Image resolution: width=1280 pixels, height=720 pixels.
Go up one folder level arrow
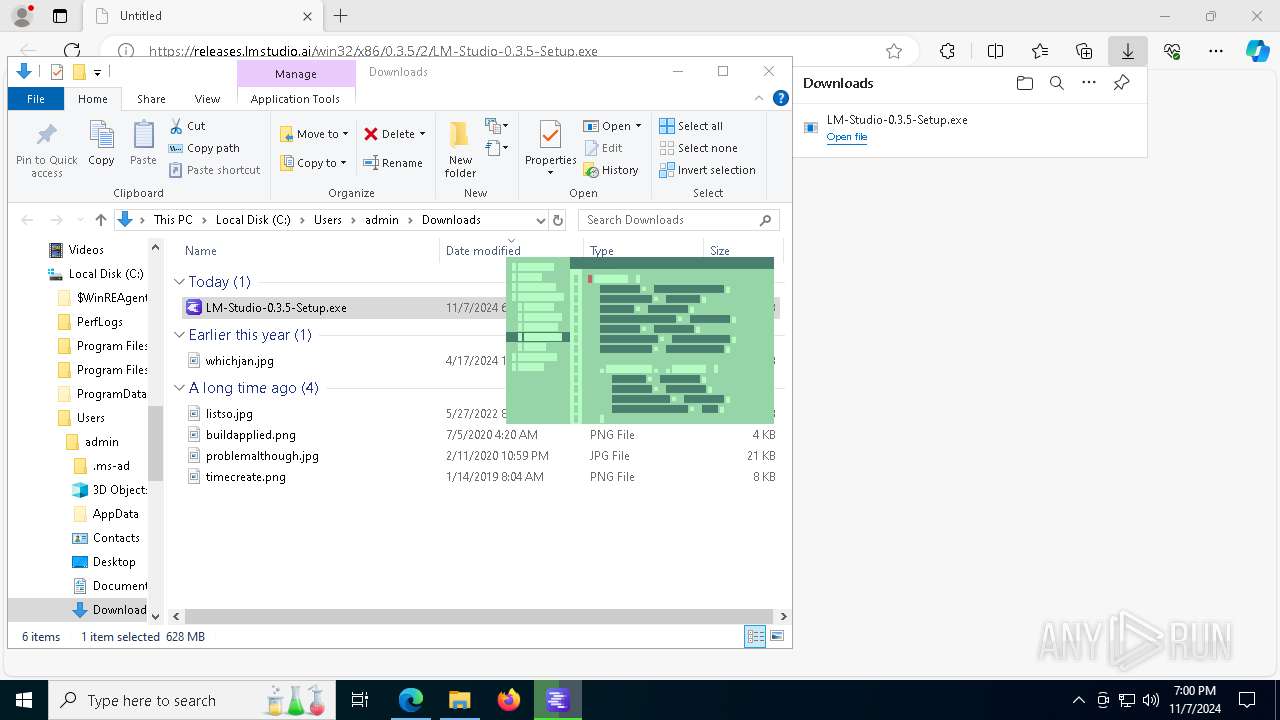[101, 220]
